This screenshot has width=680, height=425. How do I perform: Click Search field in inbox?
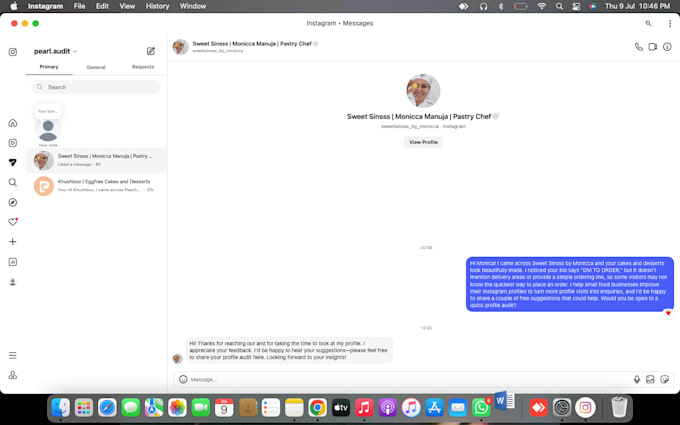click(x=96, y=87)
